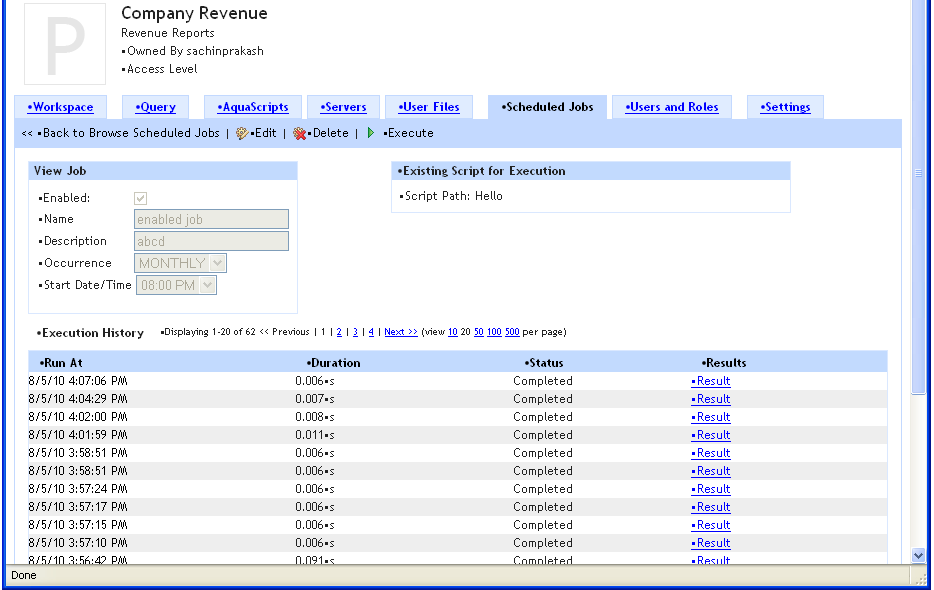Click the Run At column header

coord(61,363)
